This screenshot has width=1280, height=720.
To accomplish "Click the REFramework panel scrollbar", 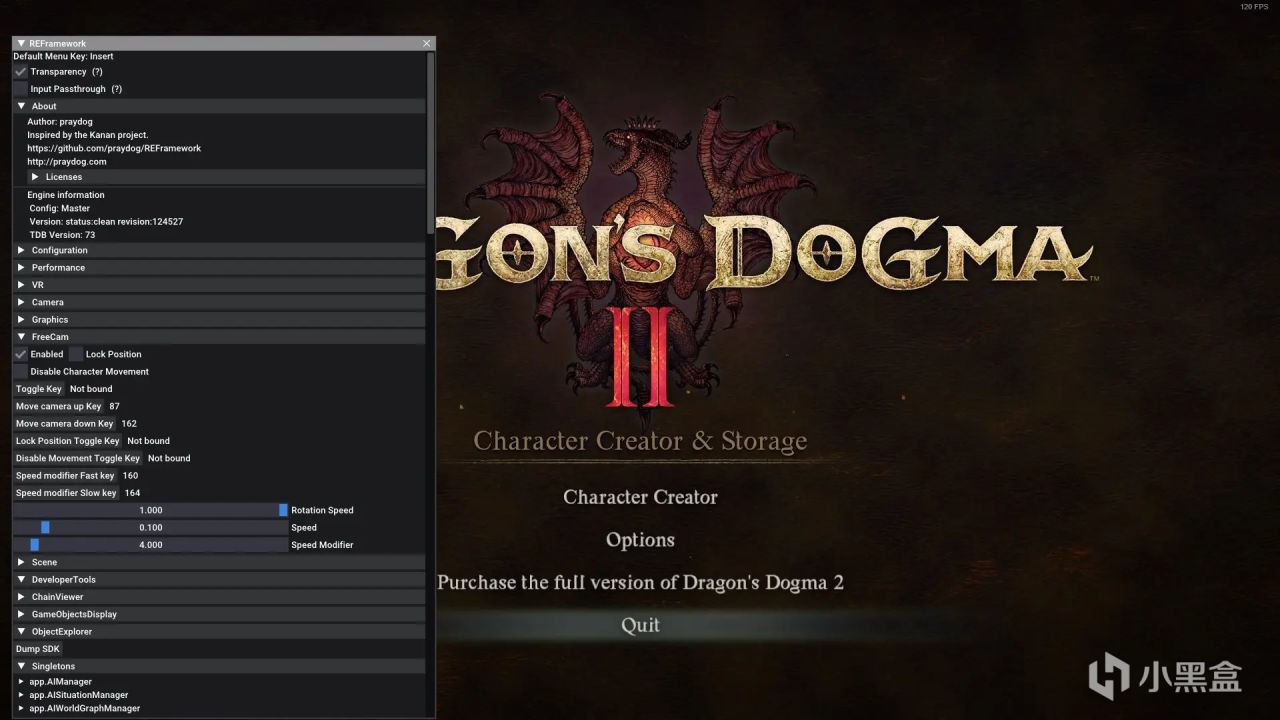I will (431, 143).
